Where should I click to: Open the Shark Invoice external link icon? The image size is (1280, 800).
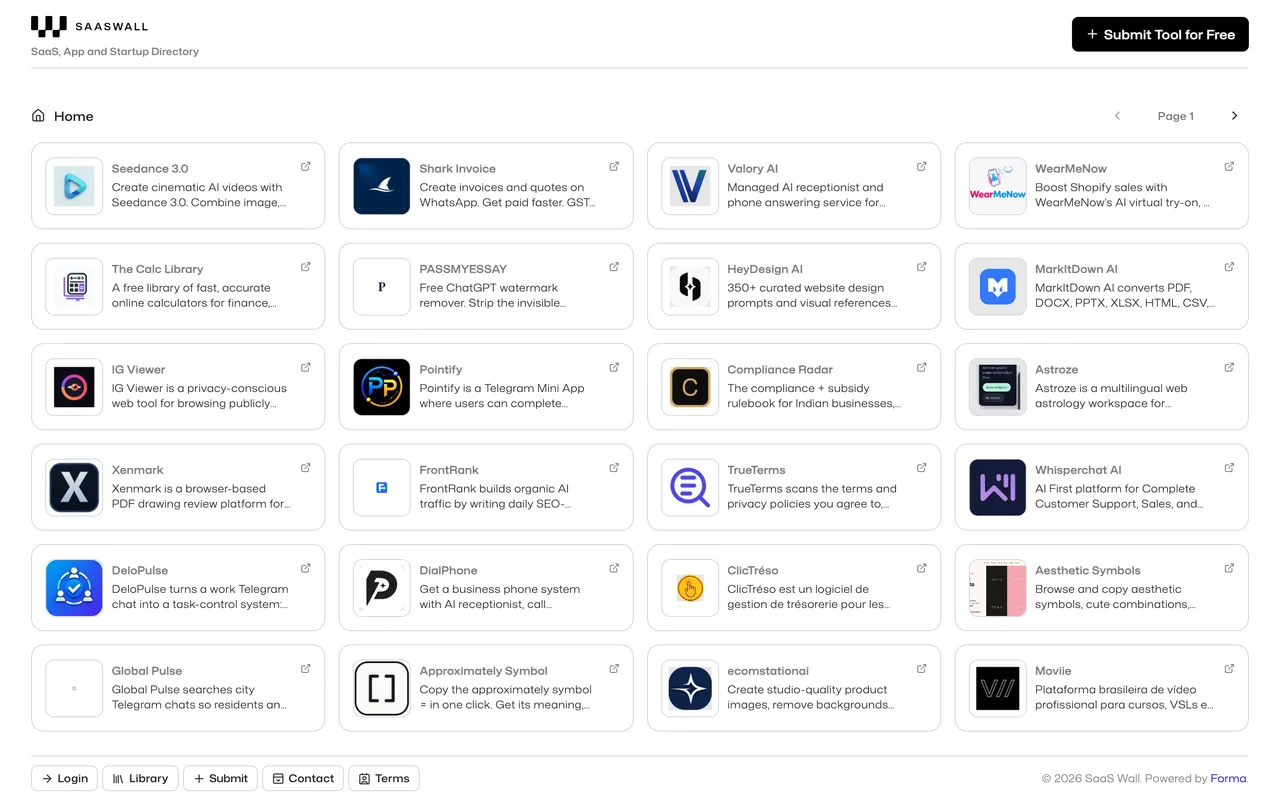tap(614, 167)
